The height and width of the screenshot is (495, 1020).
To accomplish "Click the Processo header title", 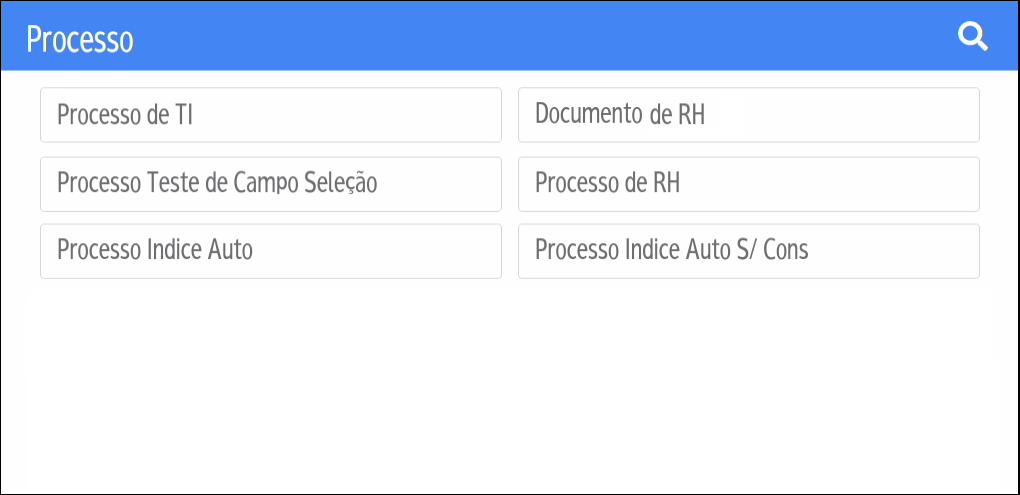I will (80, 40).
